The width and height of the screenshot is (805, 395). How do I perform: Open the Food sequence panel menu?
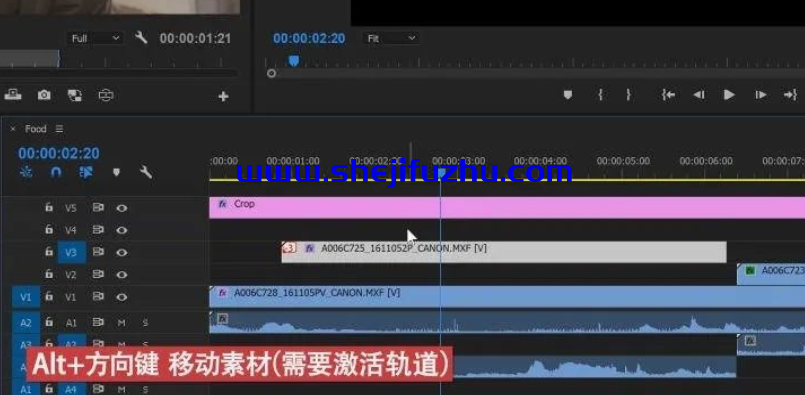coord(60,129)
